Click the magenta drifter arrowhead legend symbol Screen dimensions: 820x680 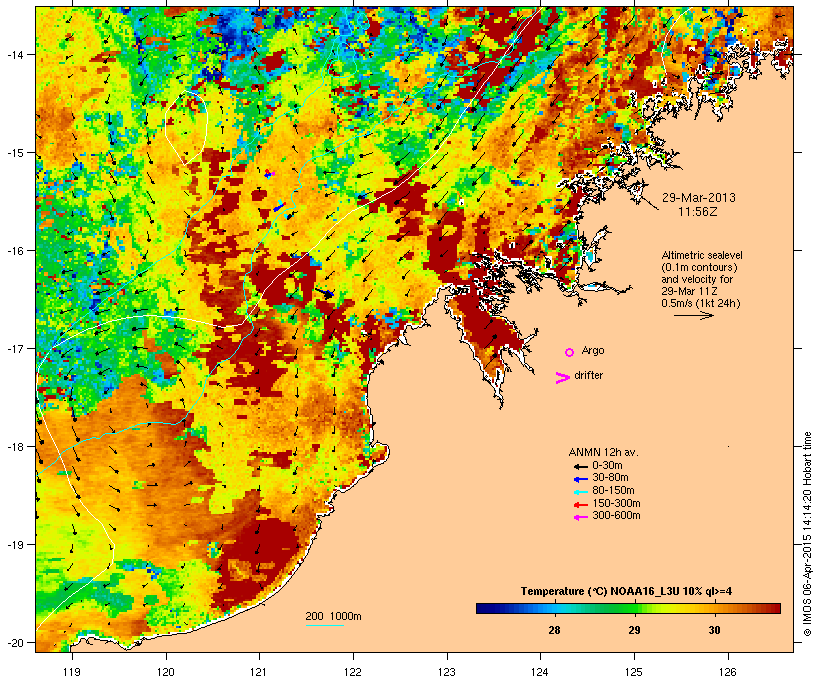click(x=562, y=378)
